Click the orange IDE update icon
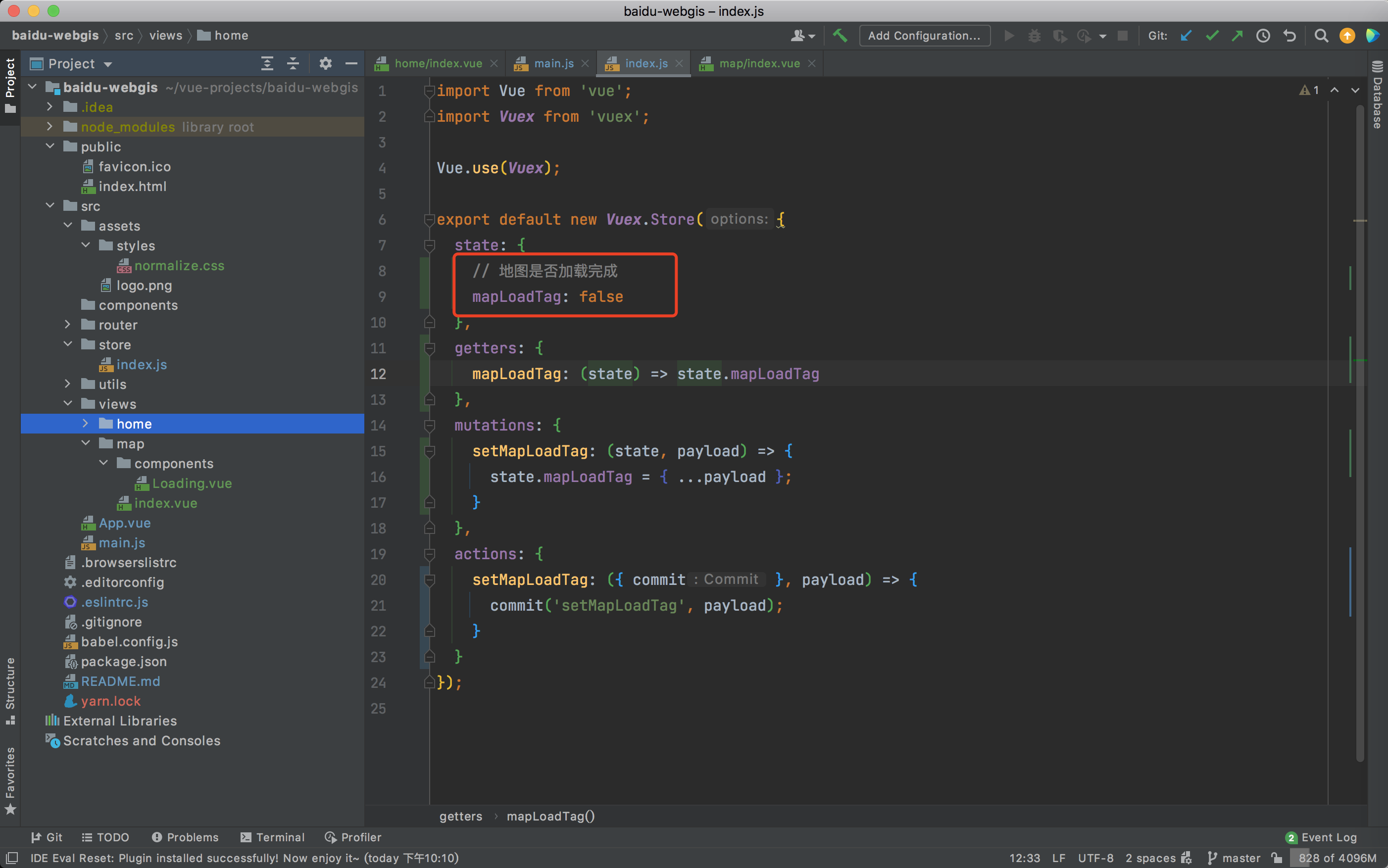 (1346, 36)
